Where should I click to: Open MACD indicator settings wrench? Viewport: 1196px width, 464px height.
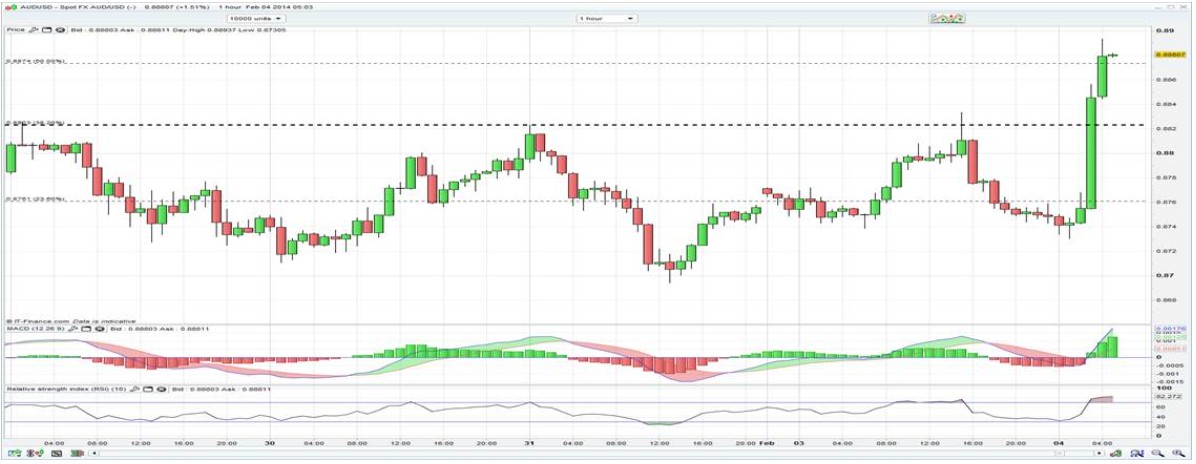(73, 329)
